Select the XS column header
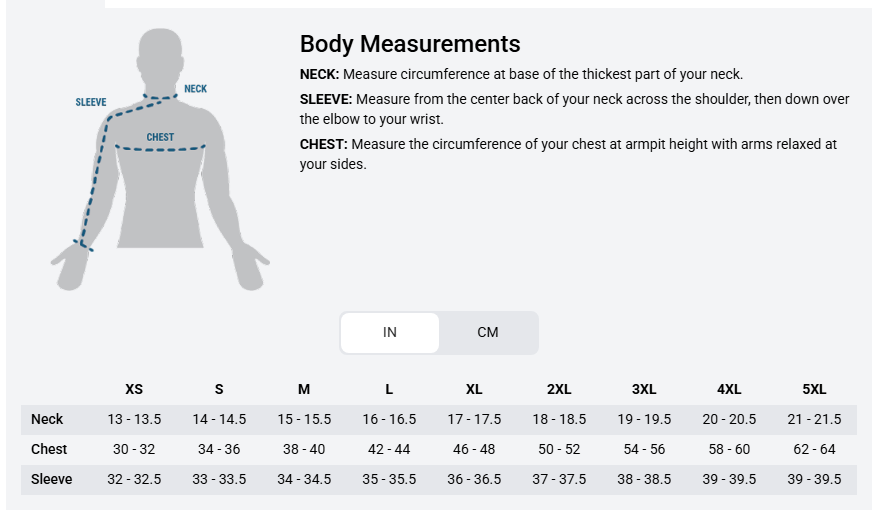 [134, 389]
